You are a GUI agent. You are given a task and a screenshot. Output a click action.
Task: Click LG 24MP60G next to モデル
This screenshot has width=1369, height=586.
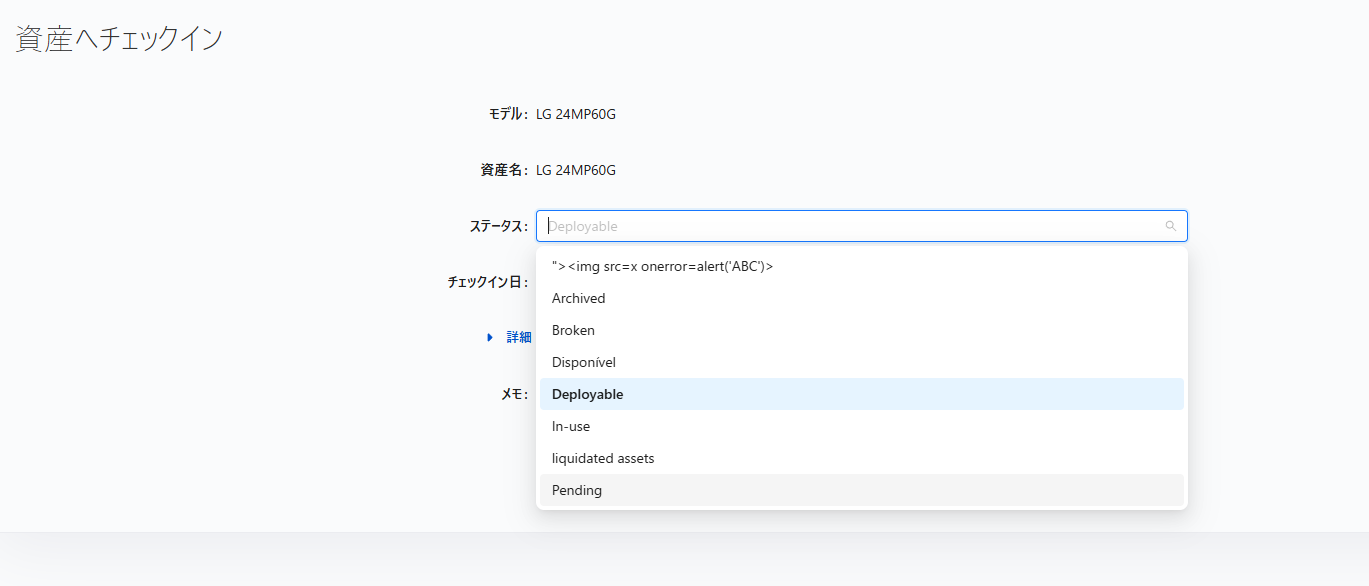576,114
